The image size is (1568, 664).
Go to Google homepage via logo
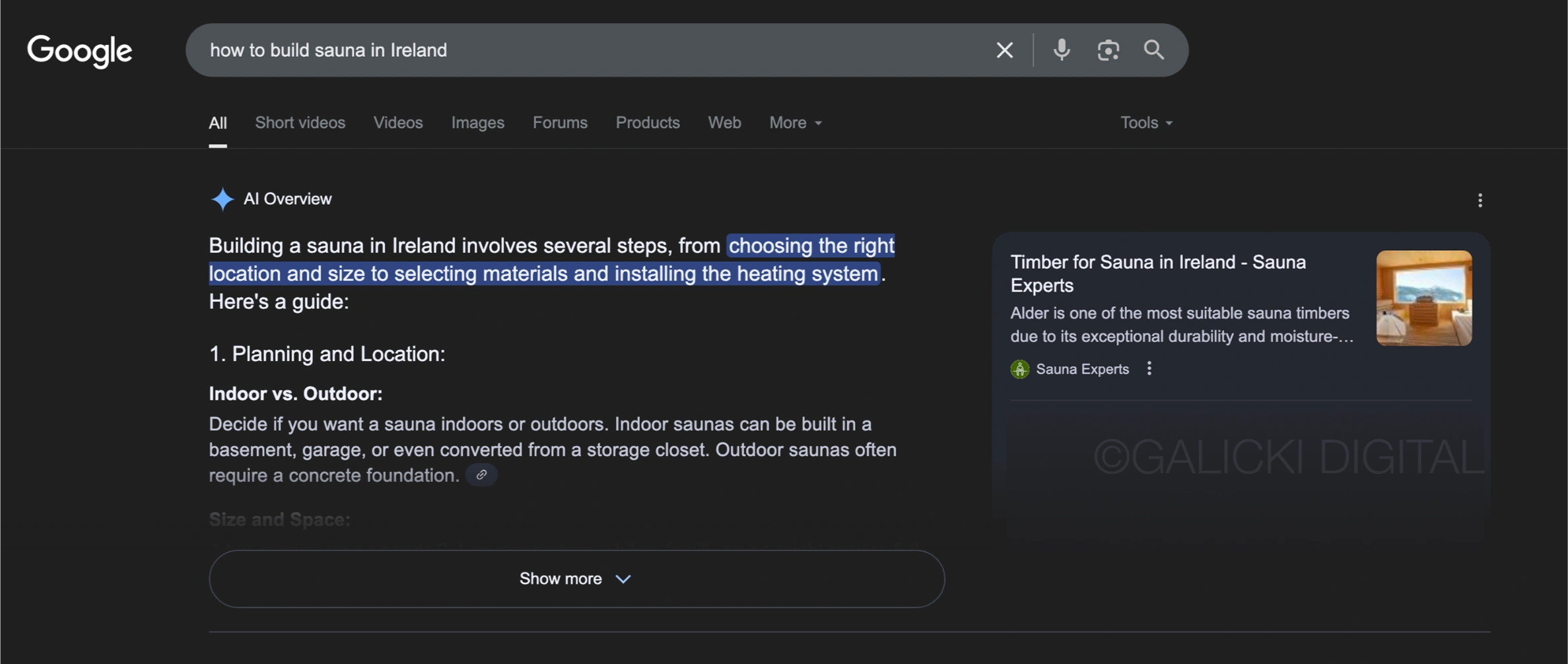(79, 51)
